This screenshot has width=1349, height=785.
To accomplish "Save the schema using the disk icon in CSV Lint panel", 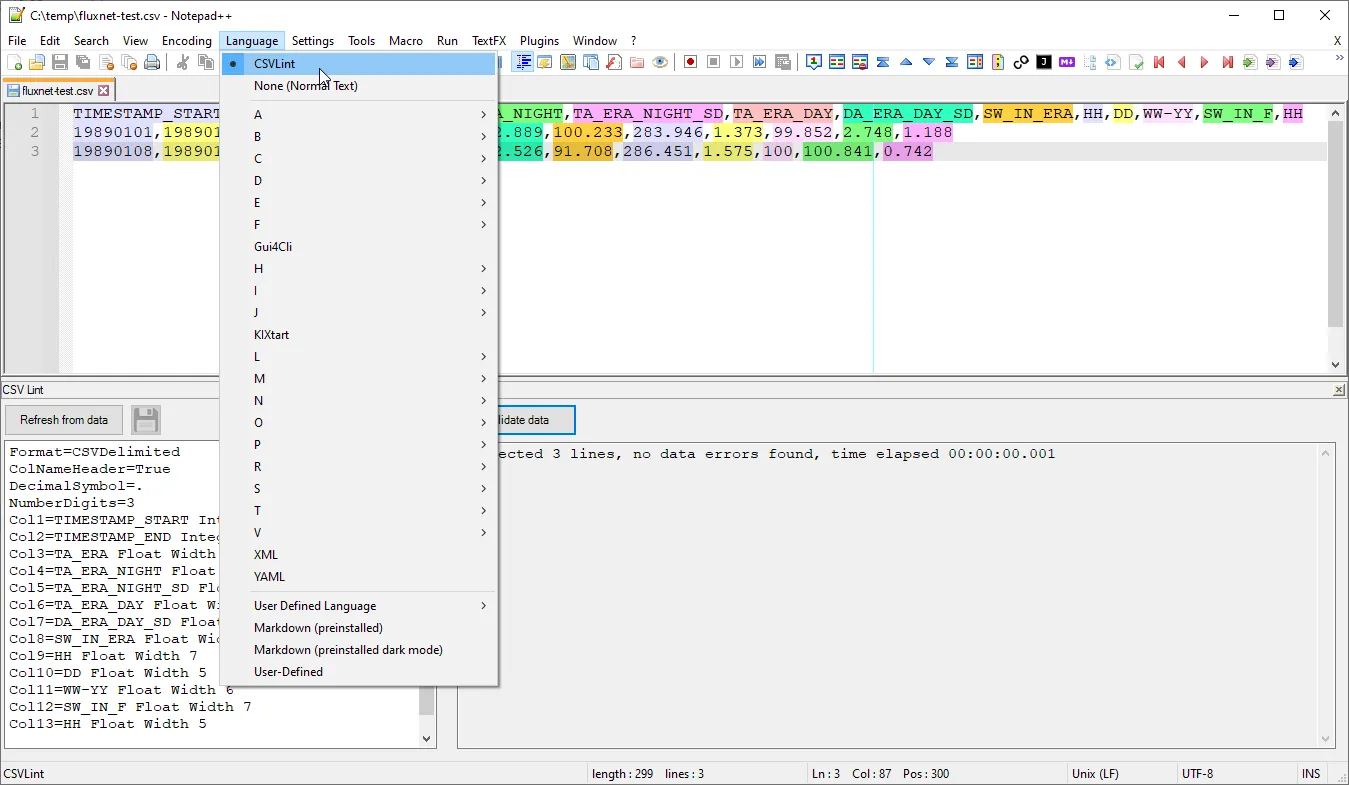I will pyautogui.click(x=145, y=419).
